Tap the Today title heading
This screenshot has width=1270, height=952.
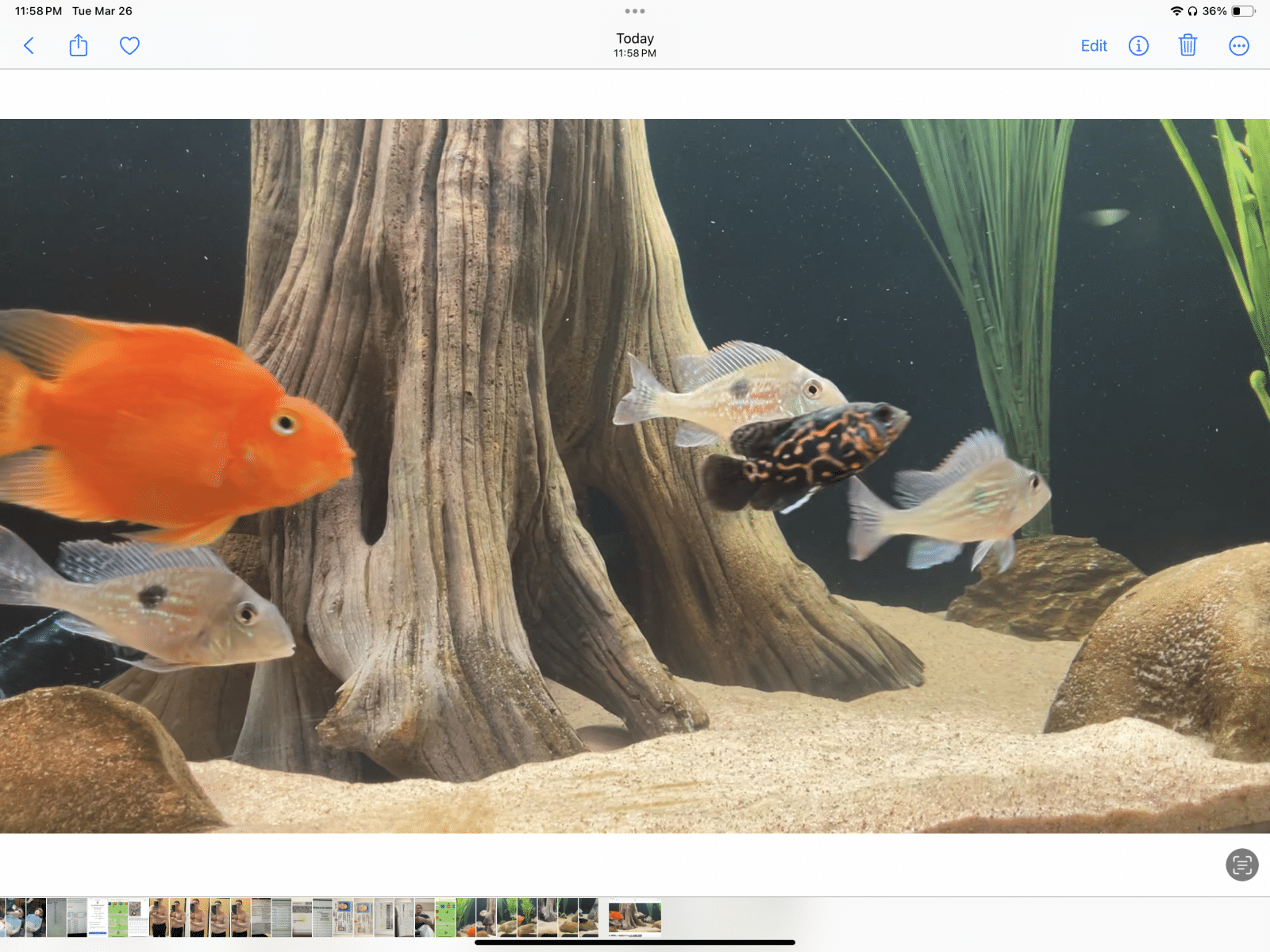click(x=635, y=39)
